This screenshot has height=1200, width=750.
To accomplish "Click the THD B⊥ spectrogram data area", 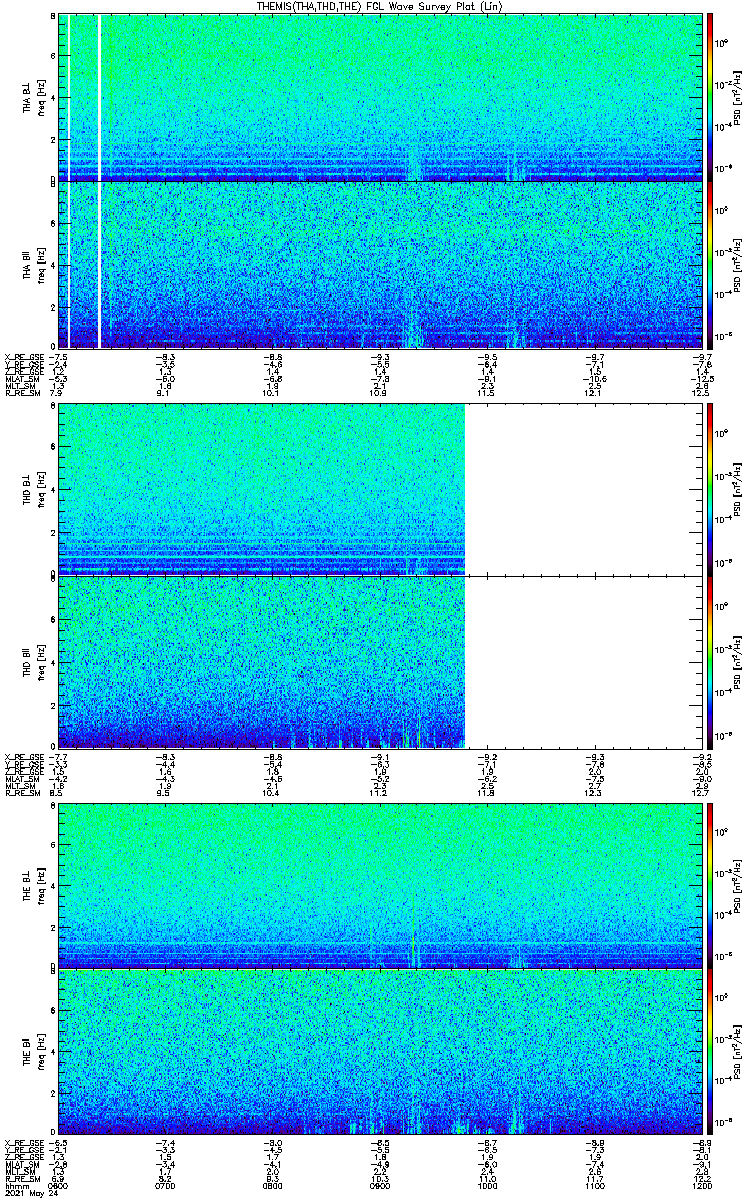I will (262, 489).
